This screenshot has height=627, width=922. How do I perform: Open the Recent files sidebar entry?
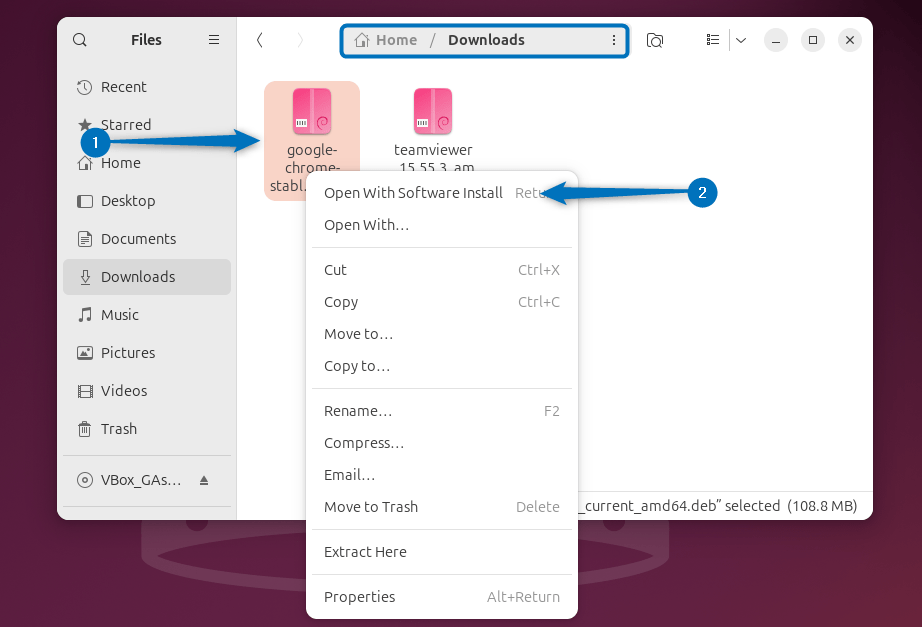point(123,87)
